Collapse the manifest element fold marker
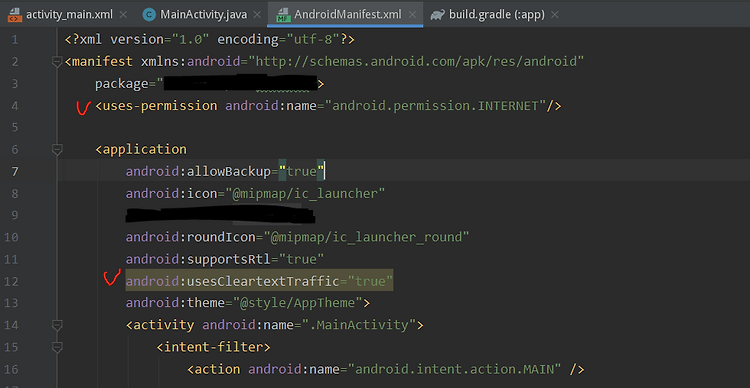The width and height of the screenshot is (750, 388). pyautogui.click(x=57, y=61)
